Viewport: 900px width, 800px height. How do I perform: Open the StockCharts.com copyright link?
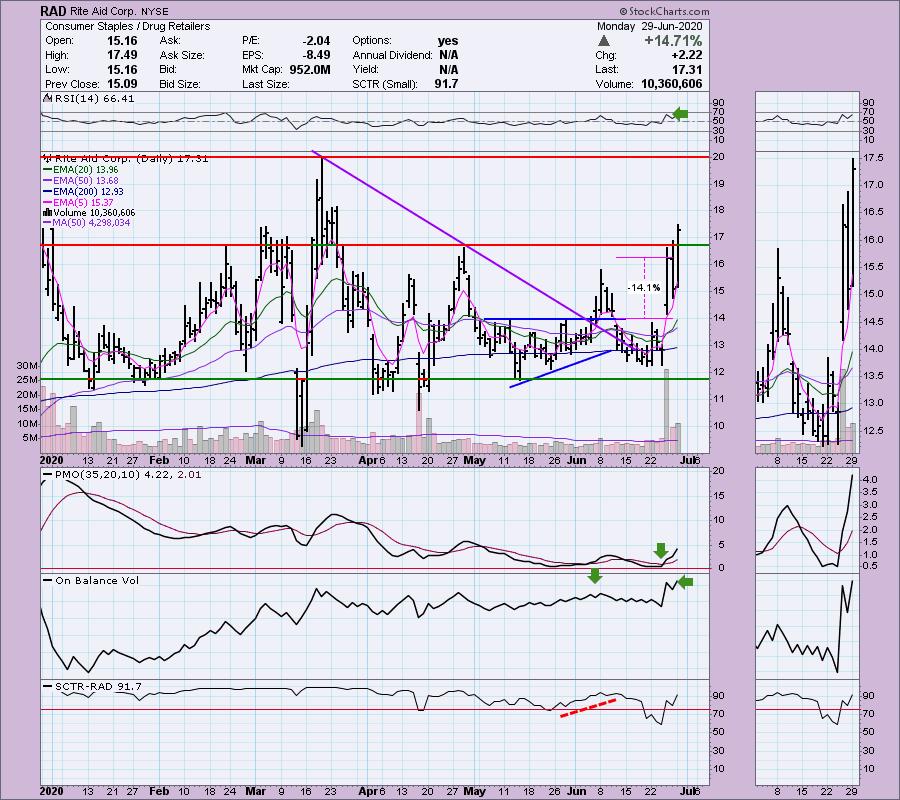pyautogui.click(x=664, y=11)
